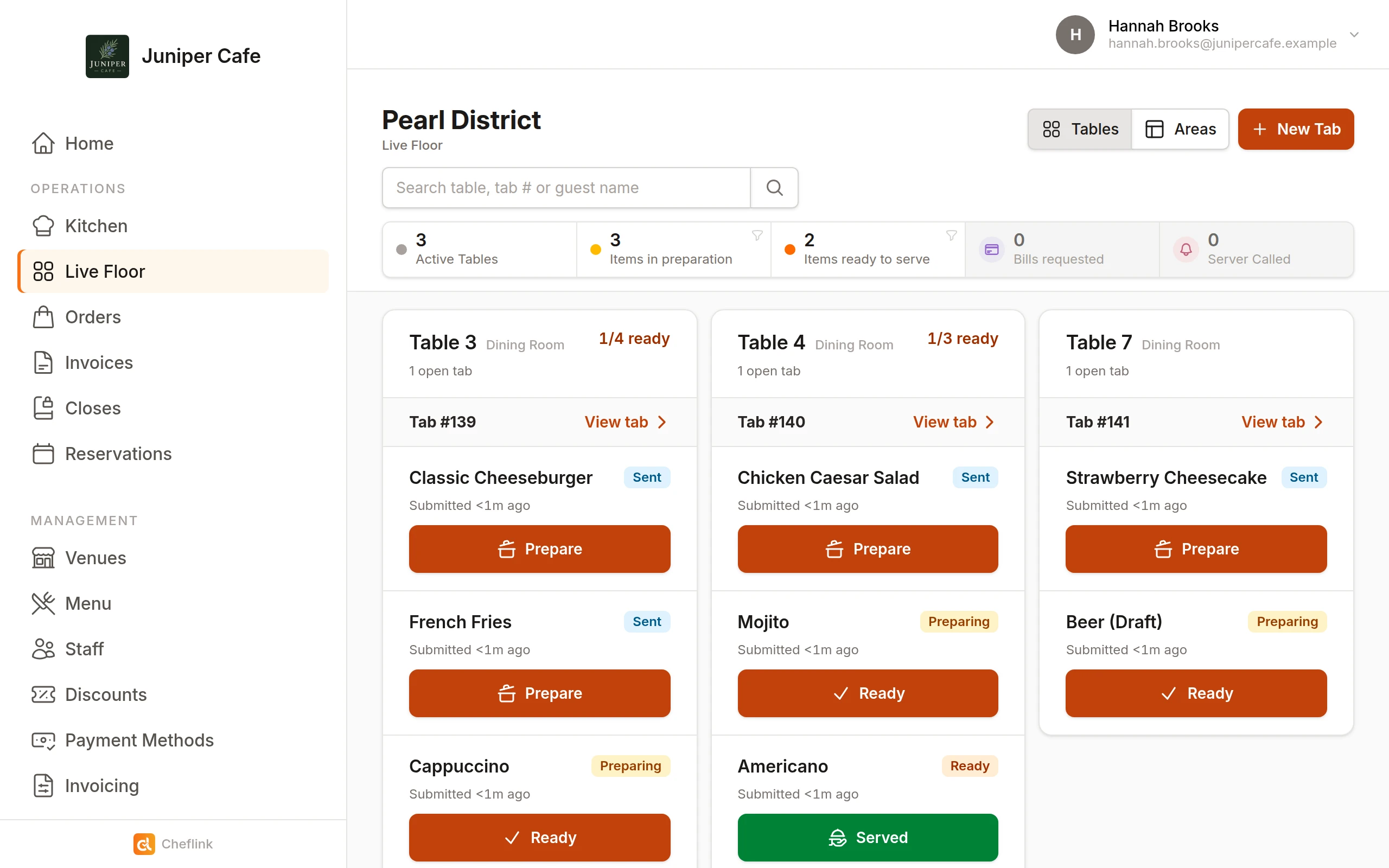The height and width of the screenshot is (868, 1389).
Task: Click Preparing badge on Mojito
Action: 959,622
